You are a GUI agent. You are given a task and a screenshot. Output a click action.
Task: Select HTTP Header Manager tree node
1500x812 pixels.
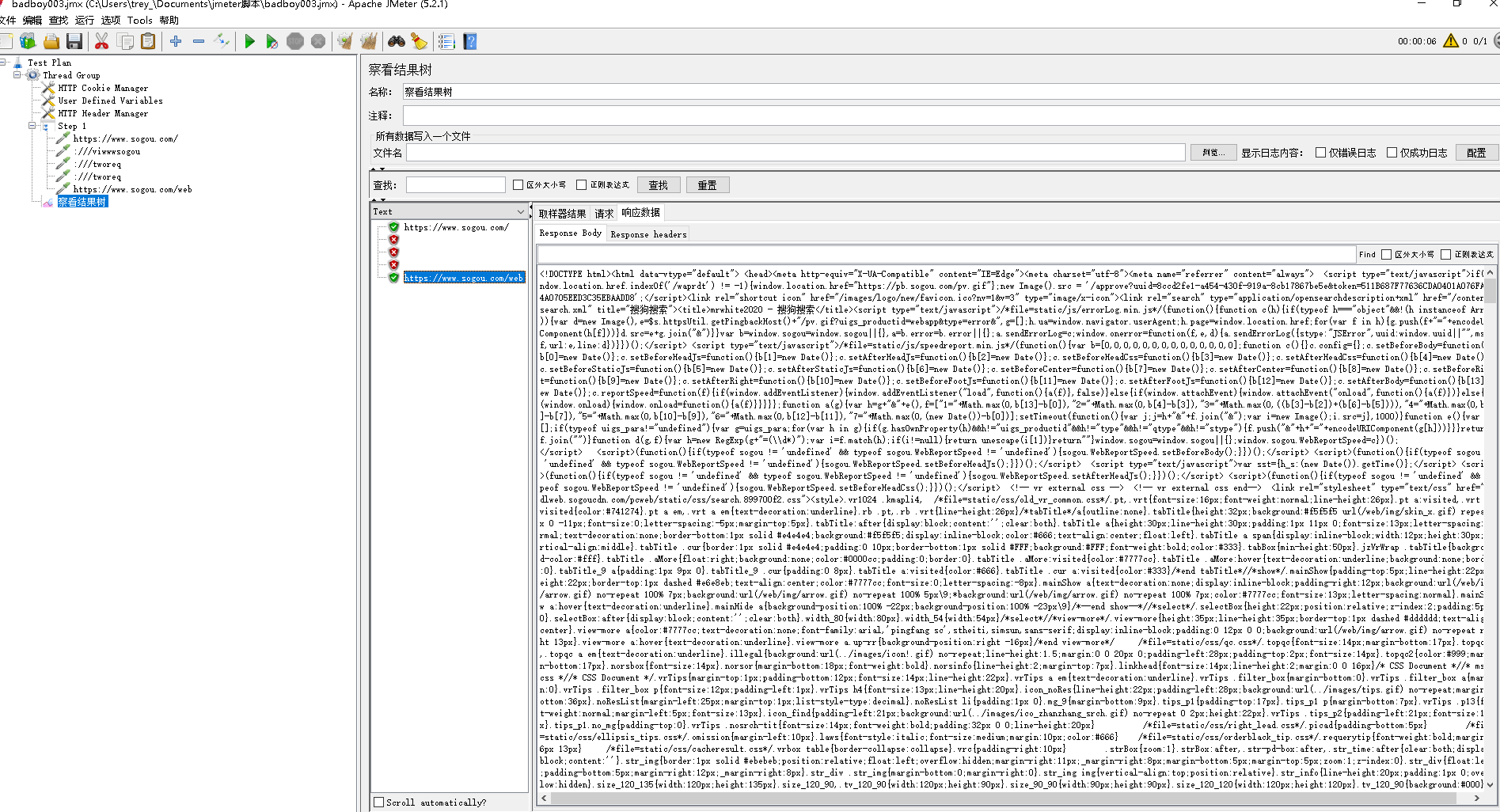[103, 113]
